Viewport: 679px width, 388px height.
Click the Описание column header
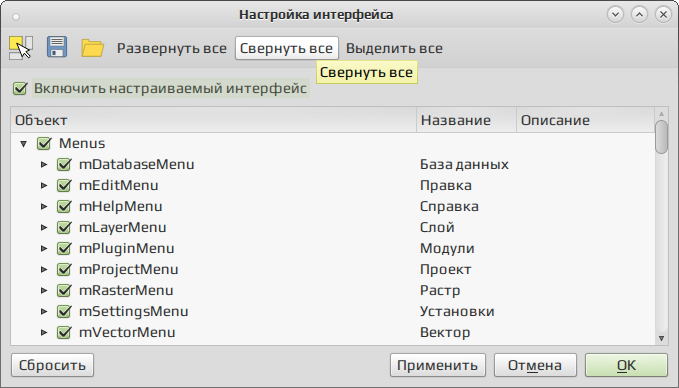coord(585,120)
